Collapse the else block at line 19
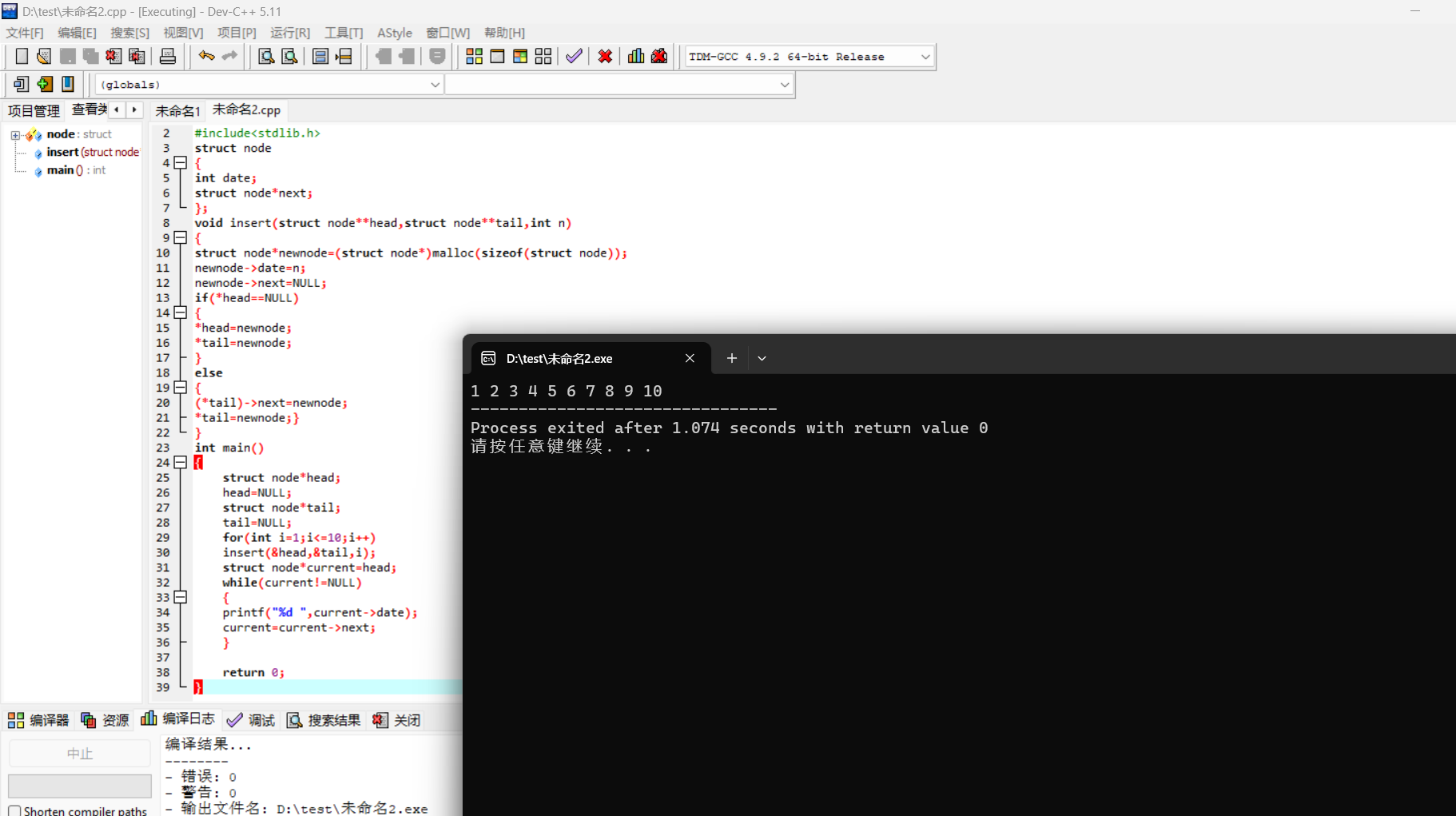 pos(181,388)
